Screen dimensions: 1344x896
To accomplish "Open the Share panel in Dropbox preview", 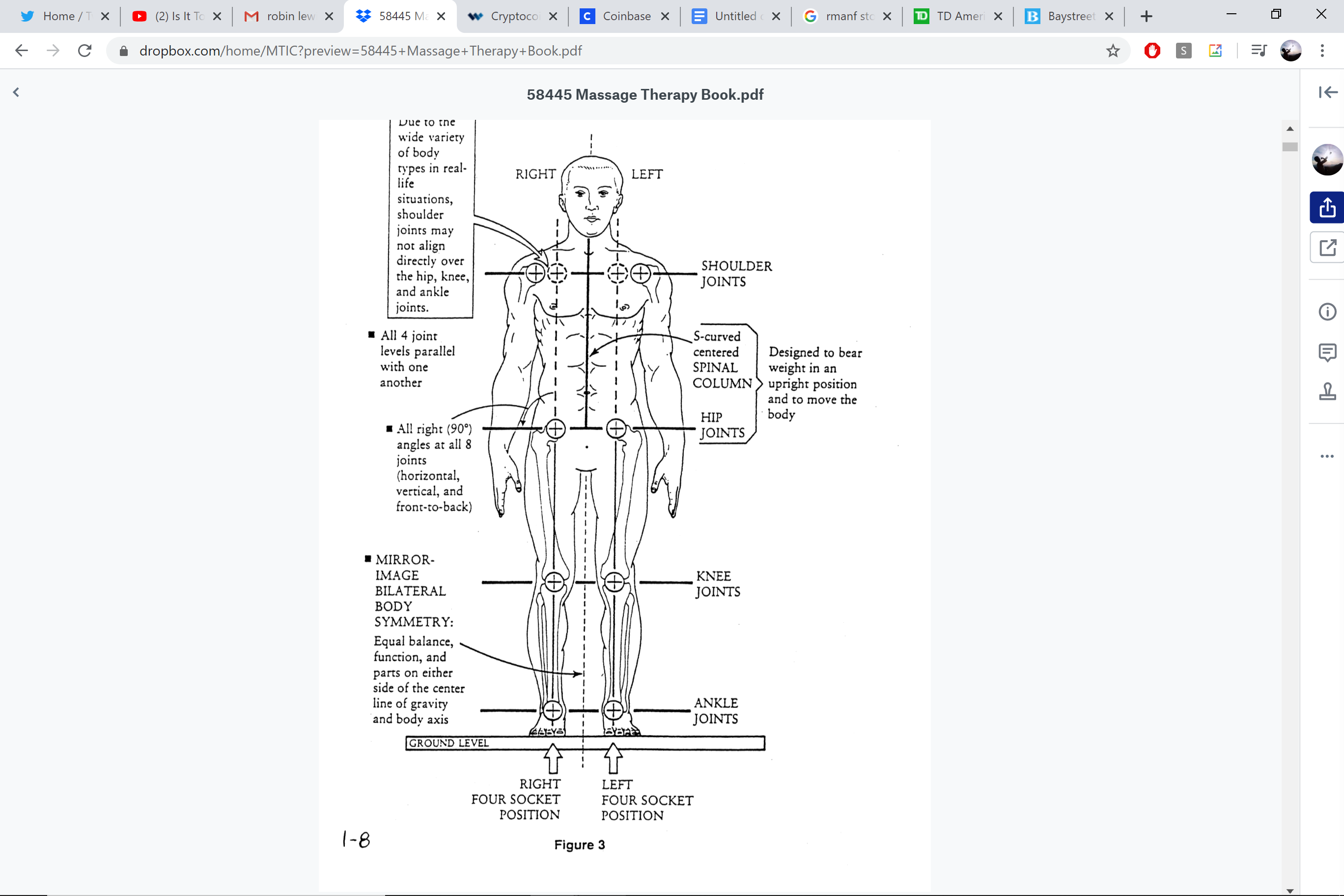I will point(1327,207).
